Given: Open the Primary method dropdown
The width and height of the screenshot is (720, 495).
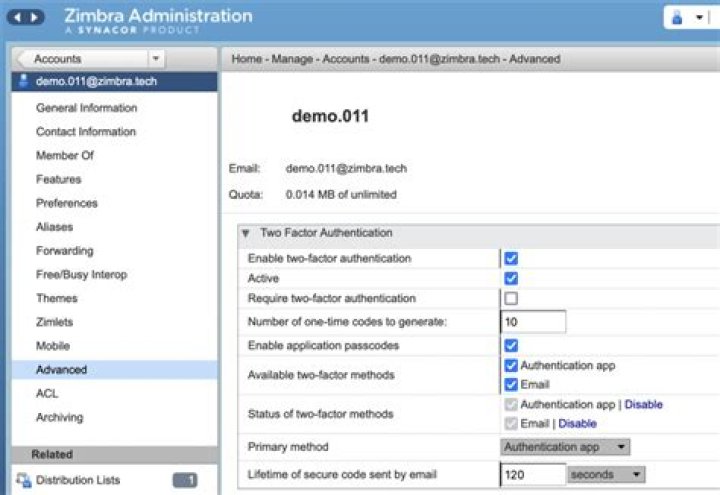Looking at the screenshot, I should tap(565, 447).
